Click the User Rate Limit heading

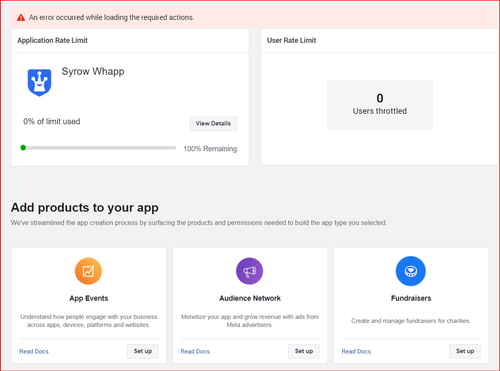point(291,40)
